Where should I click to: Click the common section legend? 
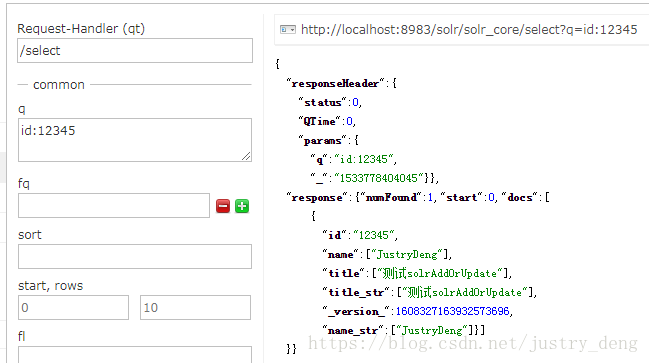coord(59,85)
